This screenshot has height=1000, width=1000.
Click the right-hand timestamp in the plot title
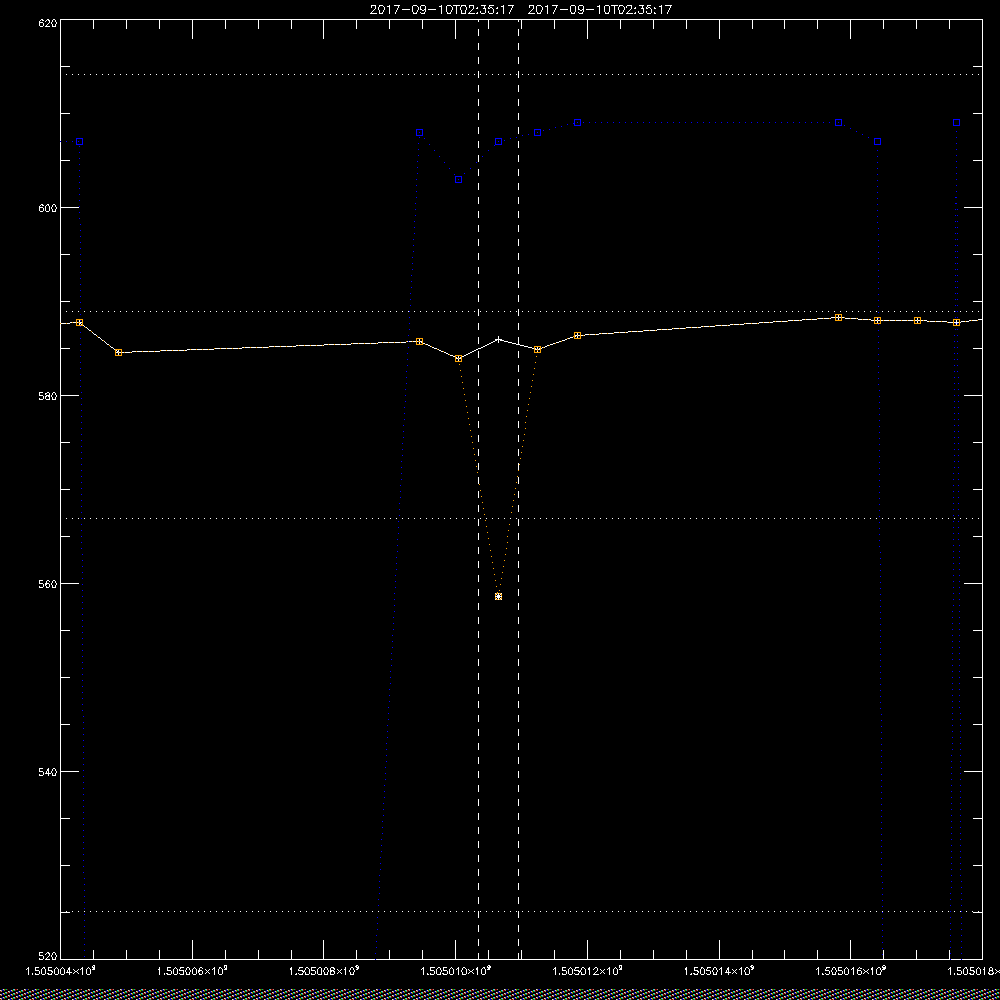pyautogui.click(x=600, y=10)
